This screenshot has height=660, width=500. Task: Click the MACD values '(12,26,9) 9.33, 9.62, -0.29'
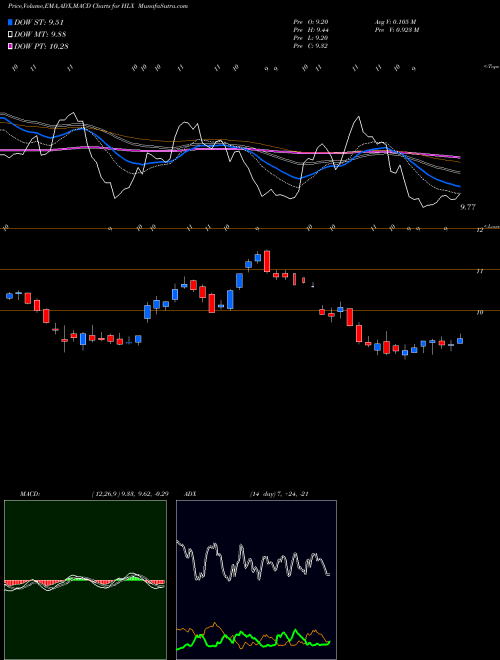[130, 494]
